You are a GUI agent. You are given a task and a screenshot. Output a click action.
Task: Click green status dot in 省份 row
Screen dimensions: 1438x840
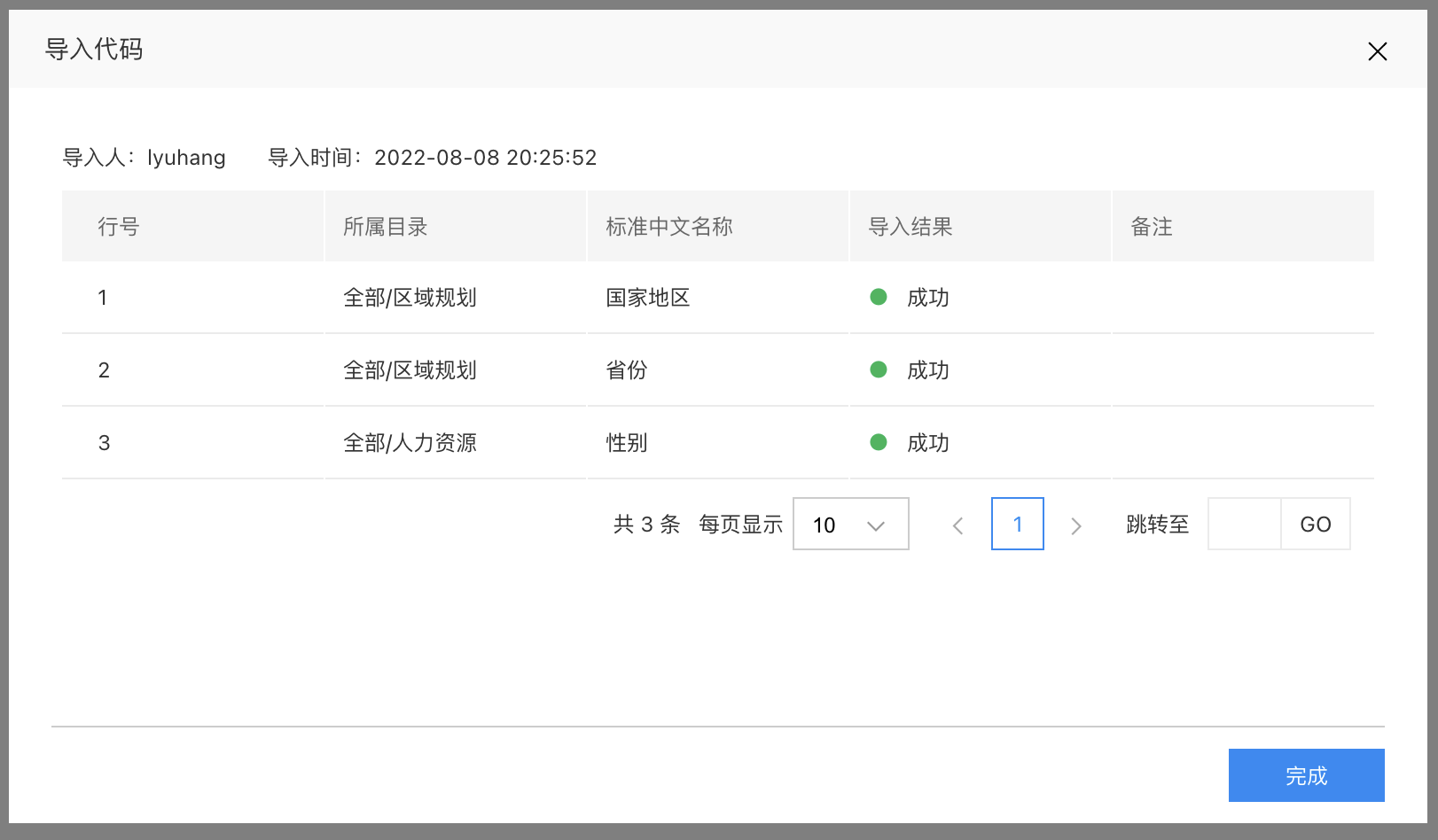coord(879,369)
